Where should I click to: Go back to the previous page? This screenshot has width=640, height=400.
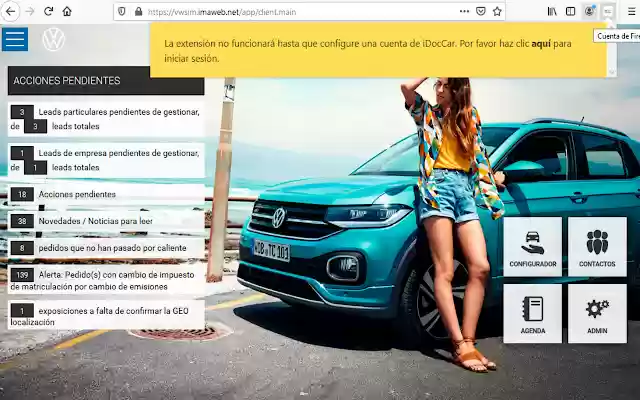coord(10,11)
